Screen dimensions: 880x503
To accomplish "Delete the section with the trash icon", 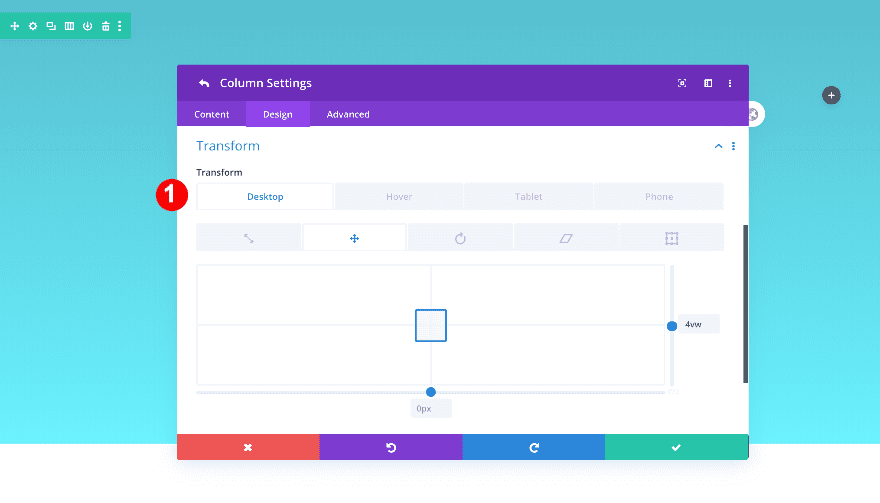I will point(106,26).
